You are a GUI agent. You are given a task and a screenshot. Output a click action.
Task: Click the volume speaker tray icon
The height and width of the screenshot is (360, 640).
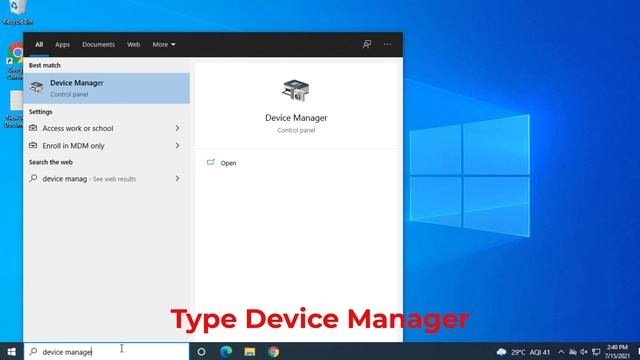[584, 352]
